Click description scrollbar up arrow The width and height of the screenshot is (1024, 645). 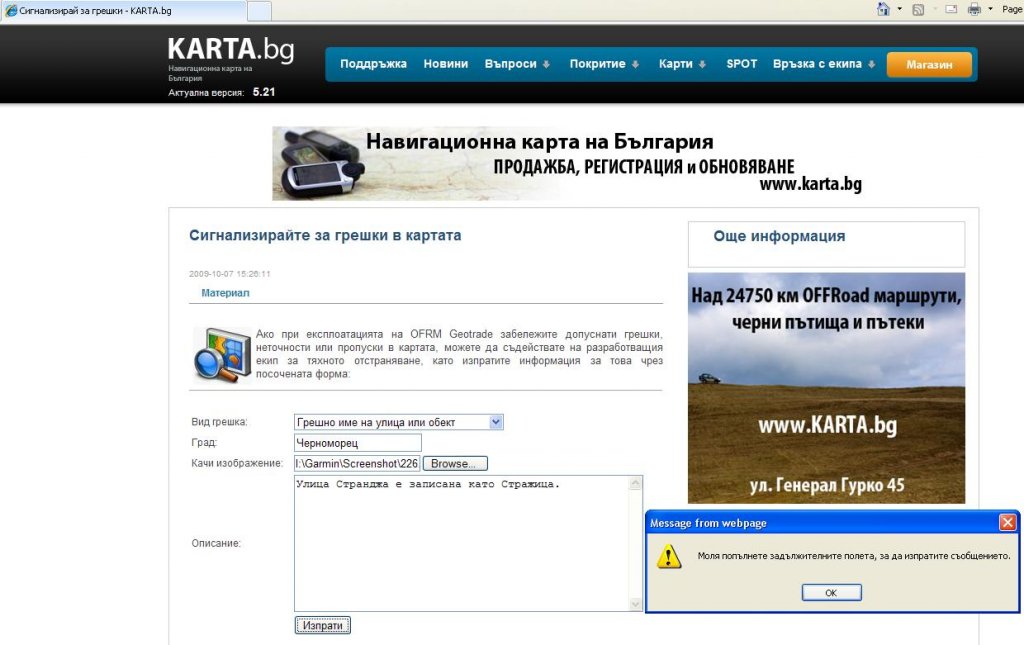pyautogui.click(x=635, y=484)
